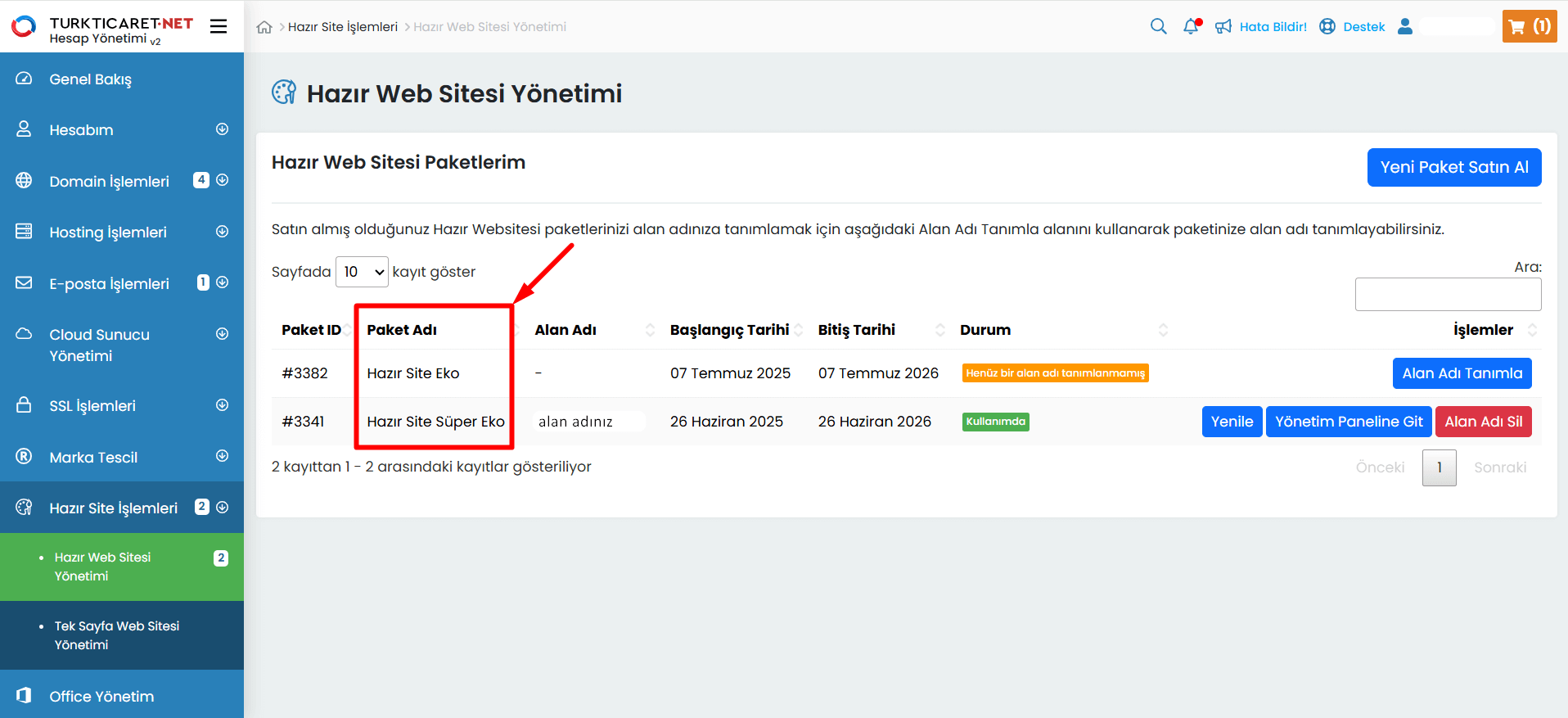Viewport: 1568px width, 718px height.
Task: Focus the Ara search input field
Action: coord(1448,294)
